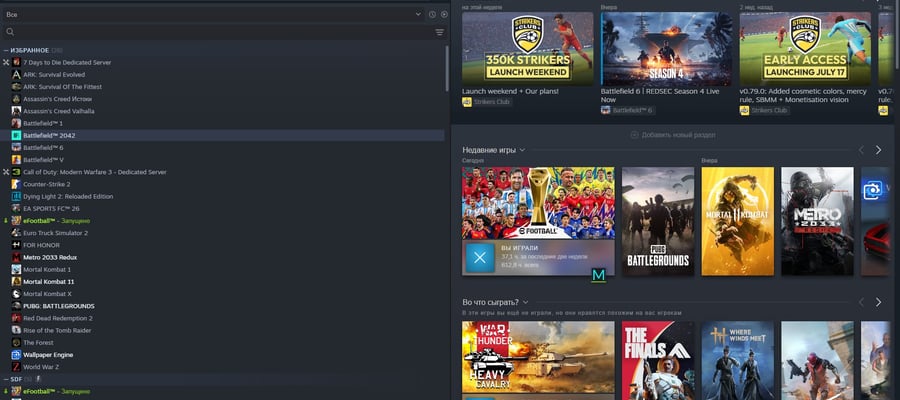900x400 pixels.
Task: Click the FOR HONOR game icon
Action: tap(16, 245)
